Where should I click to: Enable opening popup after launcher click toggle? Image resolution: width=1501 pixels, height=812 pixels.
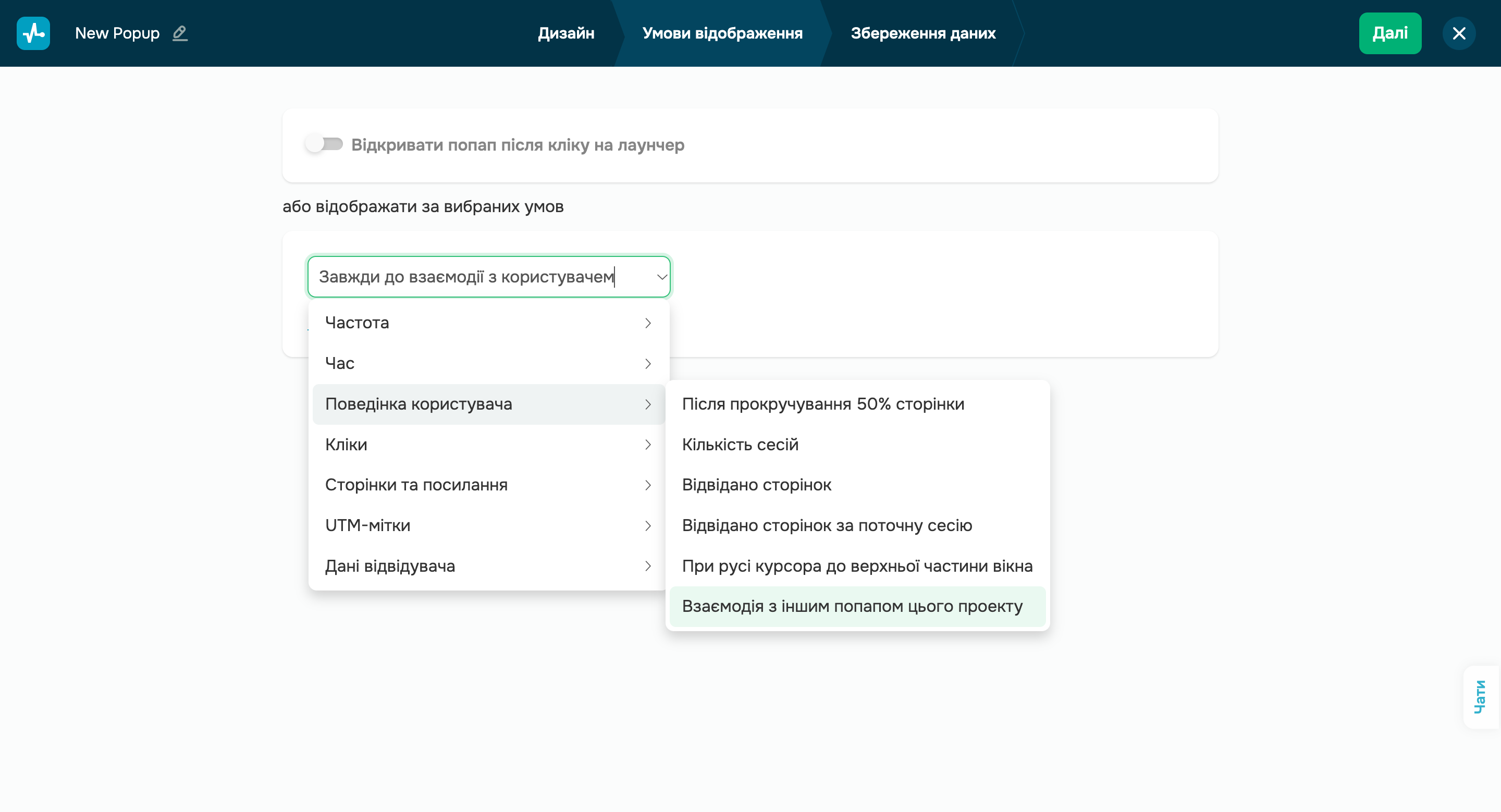[325, 145]
